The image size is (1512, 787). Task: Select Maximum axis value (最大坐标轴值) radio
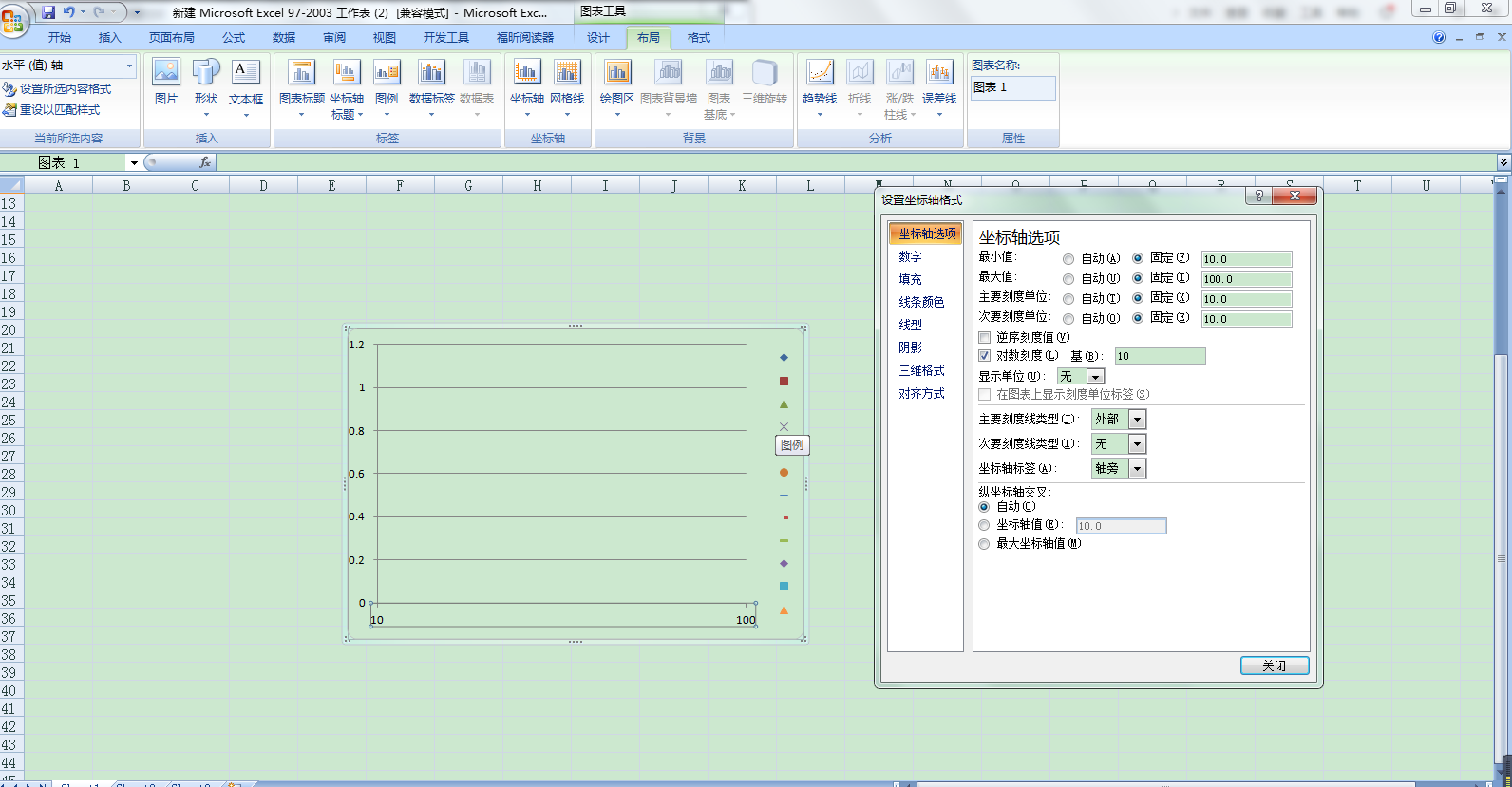(x=984, y=544)
